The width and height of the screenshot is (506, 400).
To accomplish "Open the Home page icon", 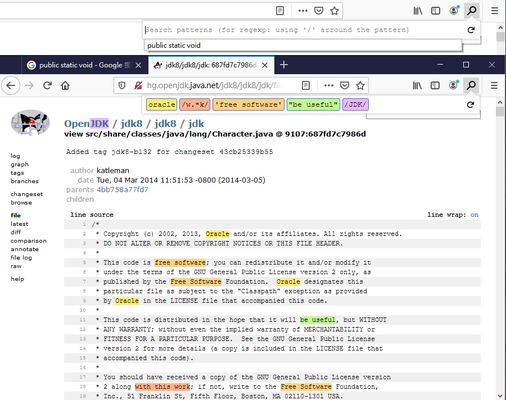I will tap(65, 86).
